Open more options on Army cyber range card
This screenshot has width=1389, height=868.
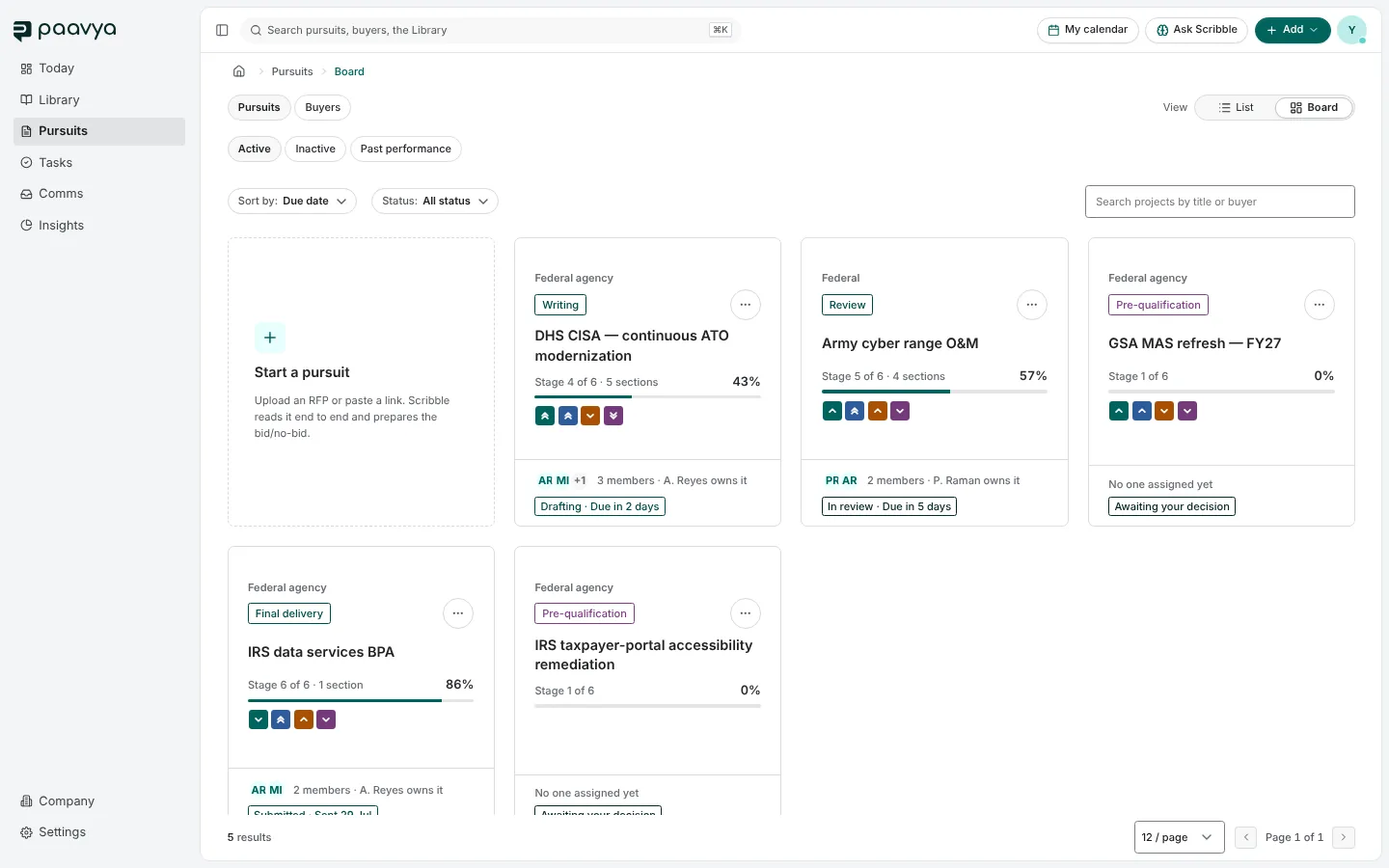point(1032,305)
